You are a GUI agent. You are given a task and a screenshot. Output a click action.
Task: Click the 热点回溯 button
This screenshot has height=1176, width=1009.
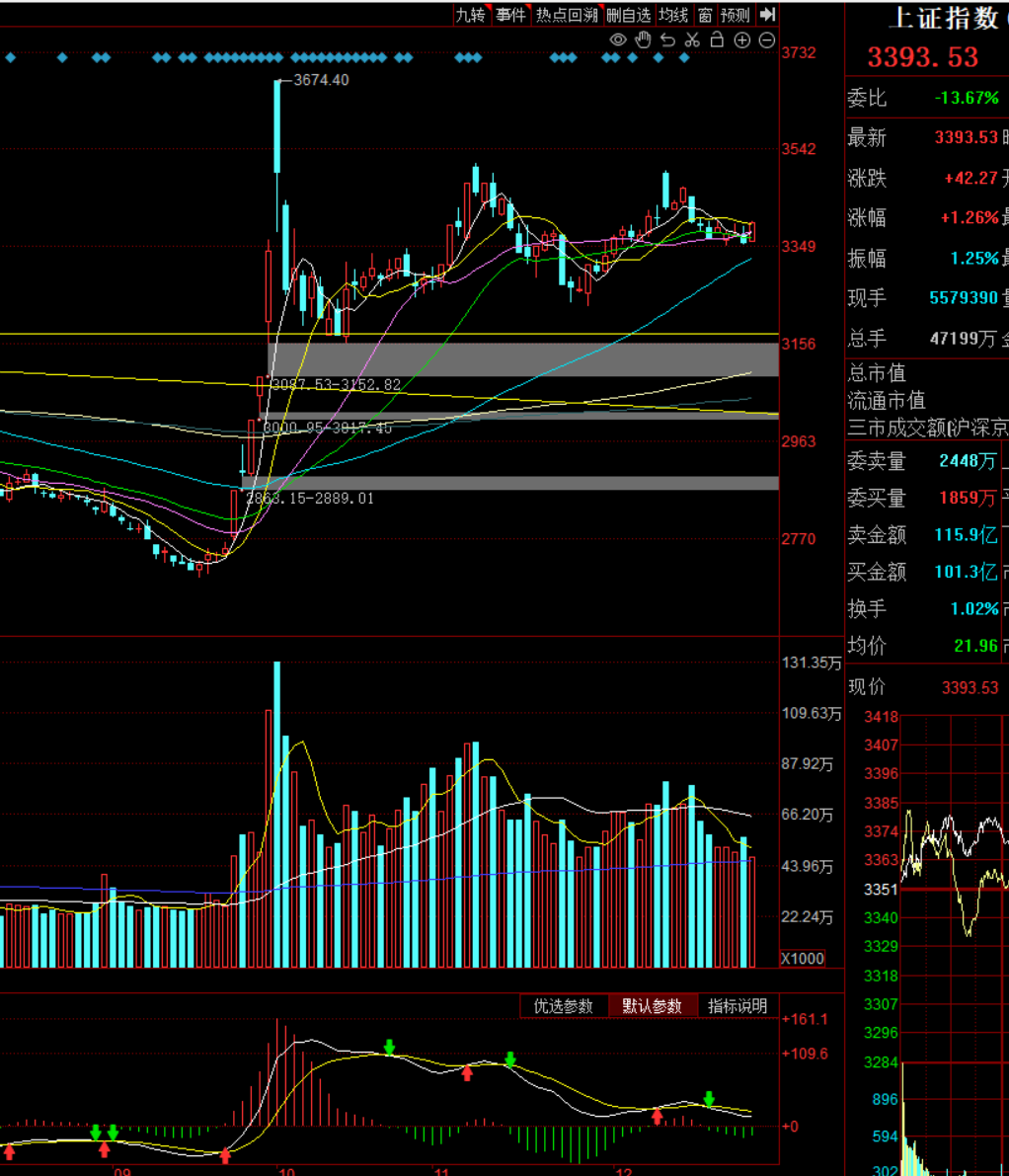(x=567, y=15)
